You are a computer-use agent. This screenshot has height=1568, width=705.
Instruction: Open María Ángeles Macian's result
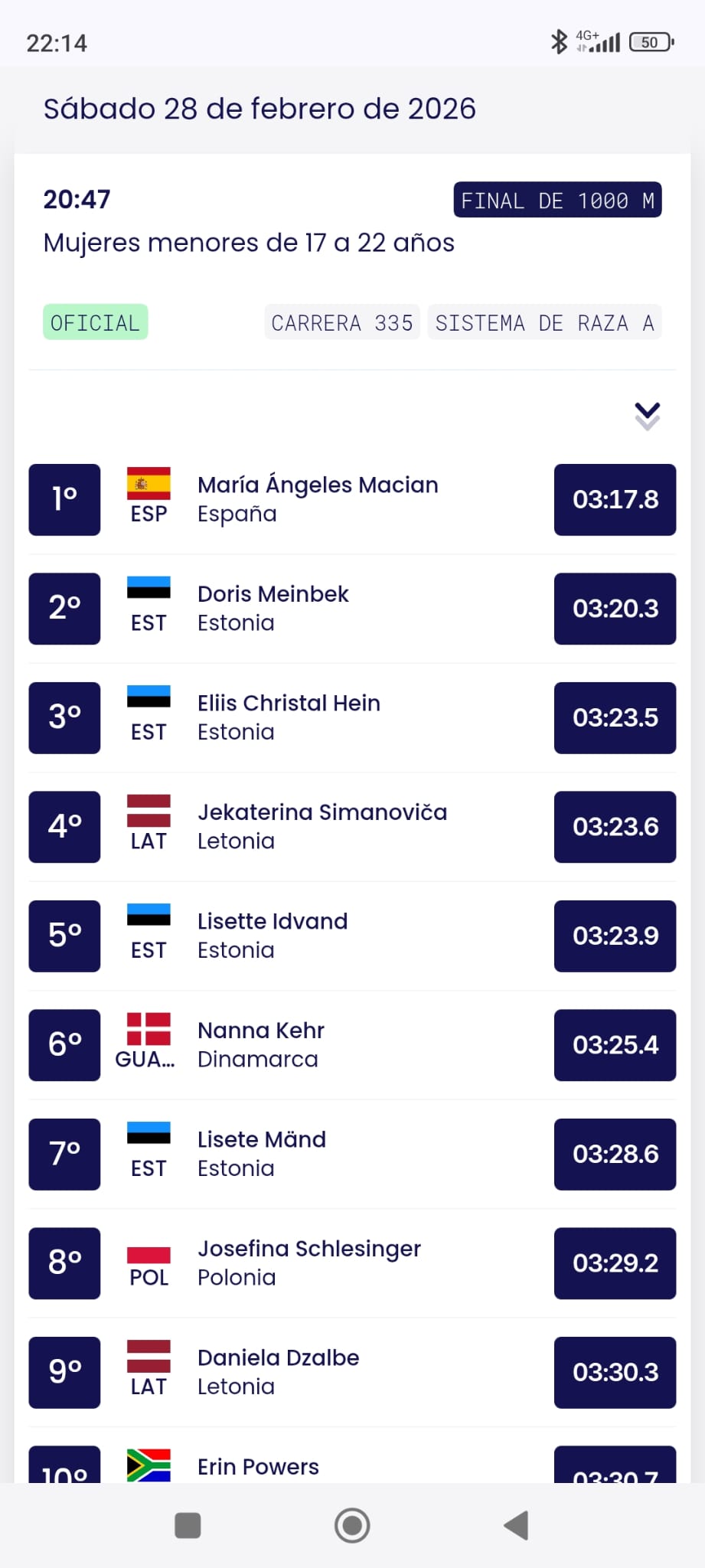[318, 498]
